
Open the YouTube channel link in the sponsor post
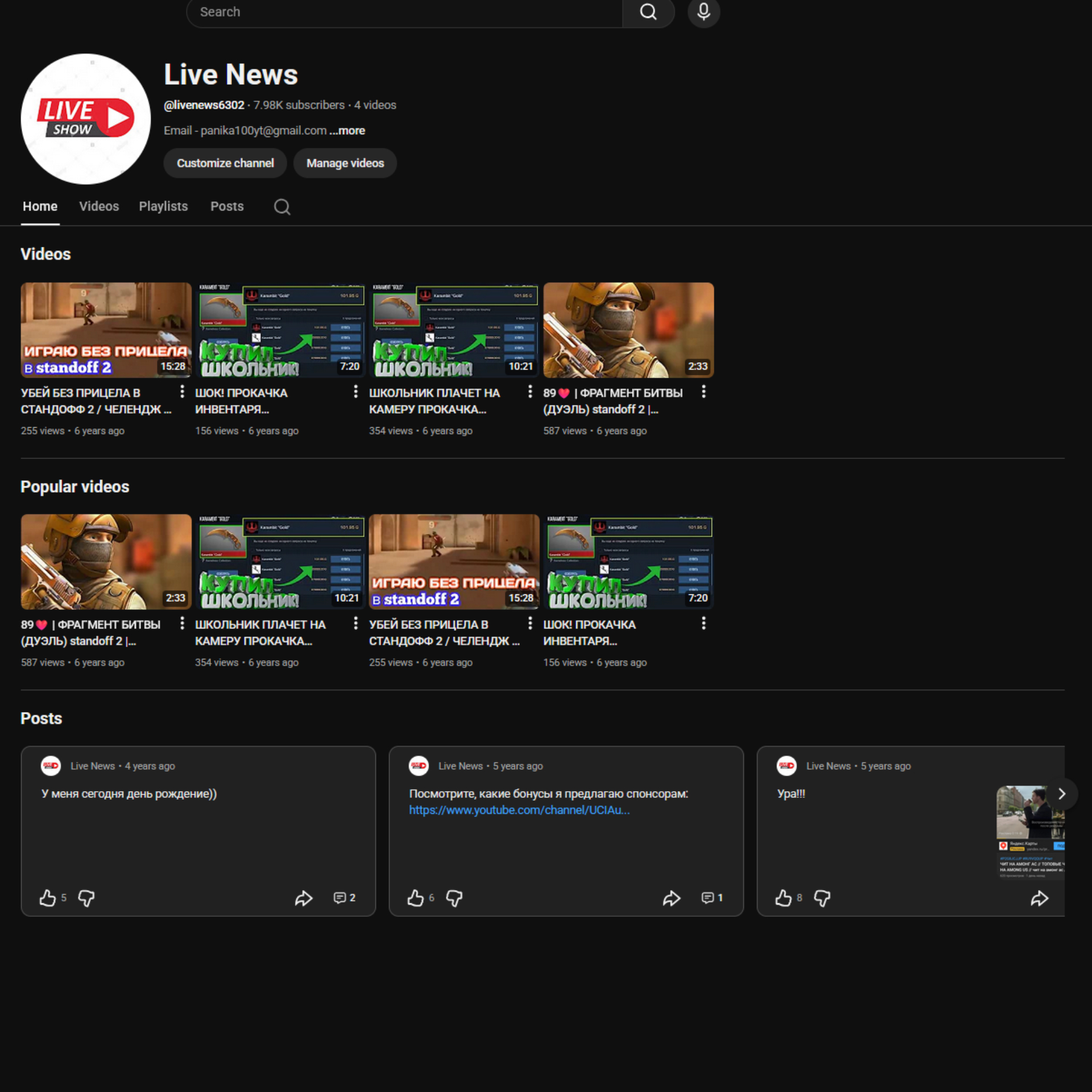[519, 810]
